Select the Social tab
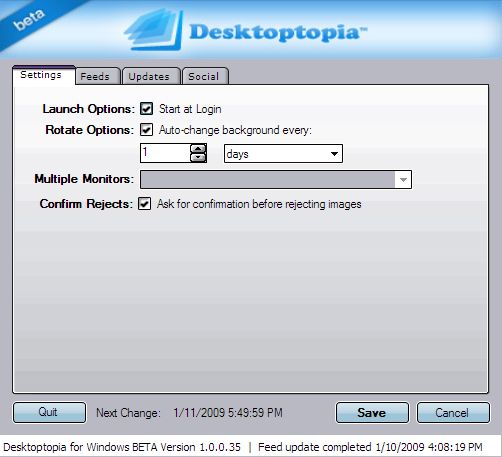This screenshot has height=457, width=502. pyautogui.click(x=203, y=76)
